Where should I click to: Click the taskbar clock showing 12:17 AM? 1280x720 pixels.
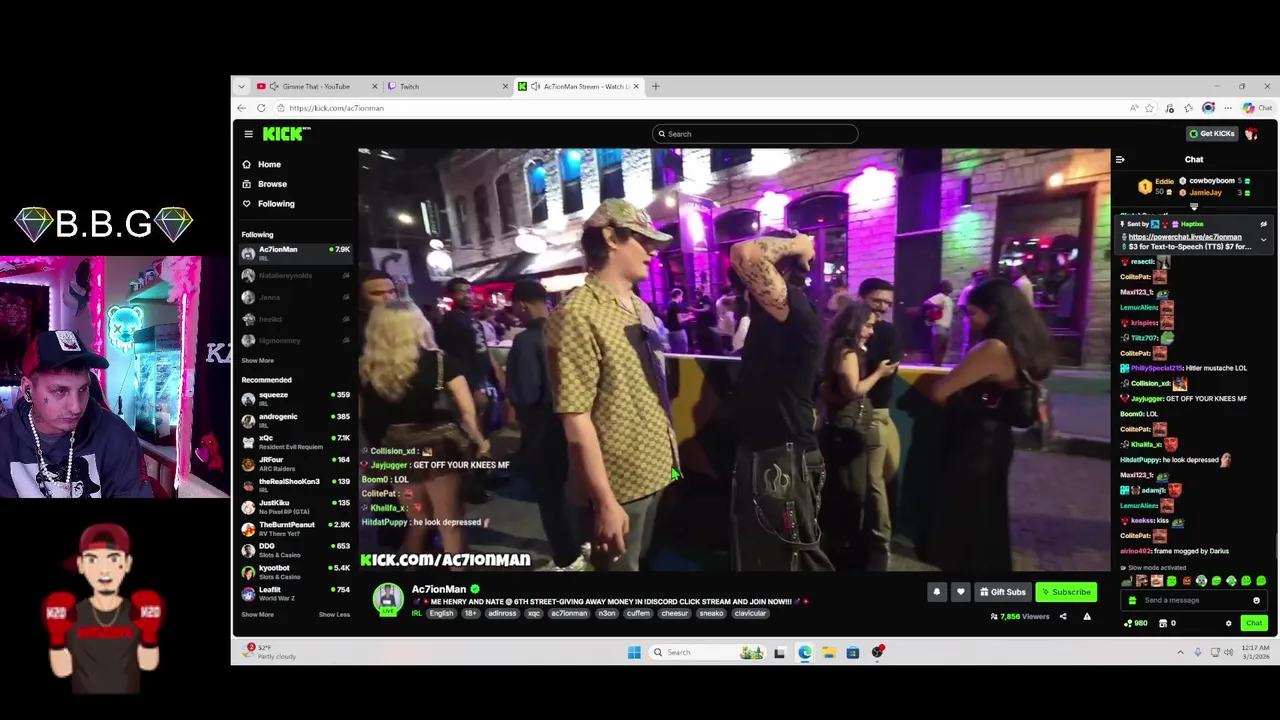(x=1255, y=652)
